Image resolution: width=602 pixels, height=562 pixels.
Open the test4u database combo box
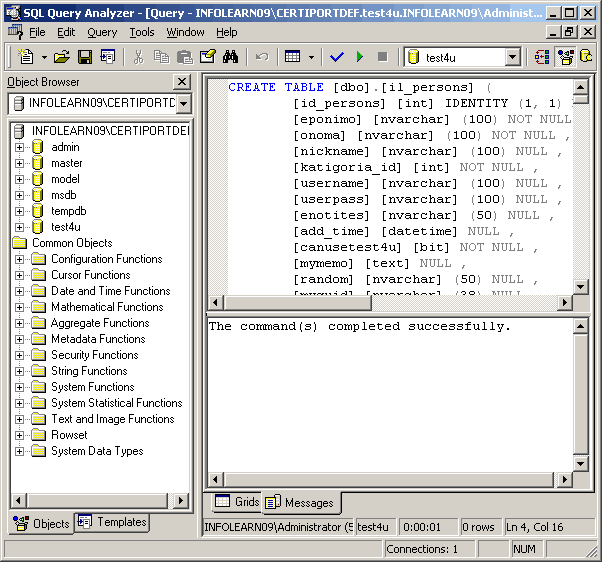463,57
